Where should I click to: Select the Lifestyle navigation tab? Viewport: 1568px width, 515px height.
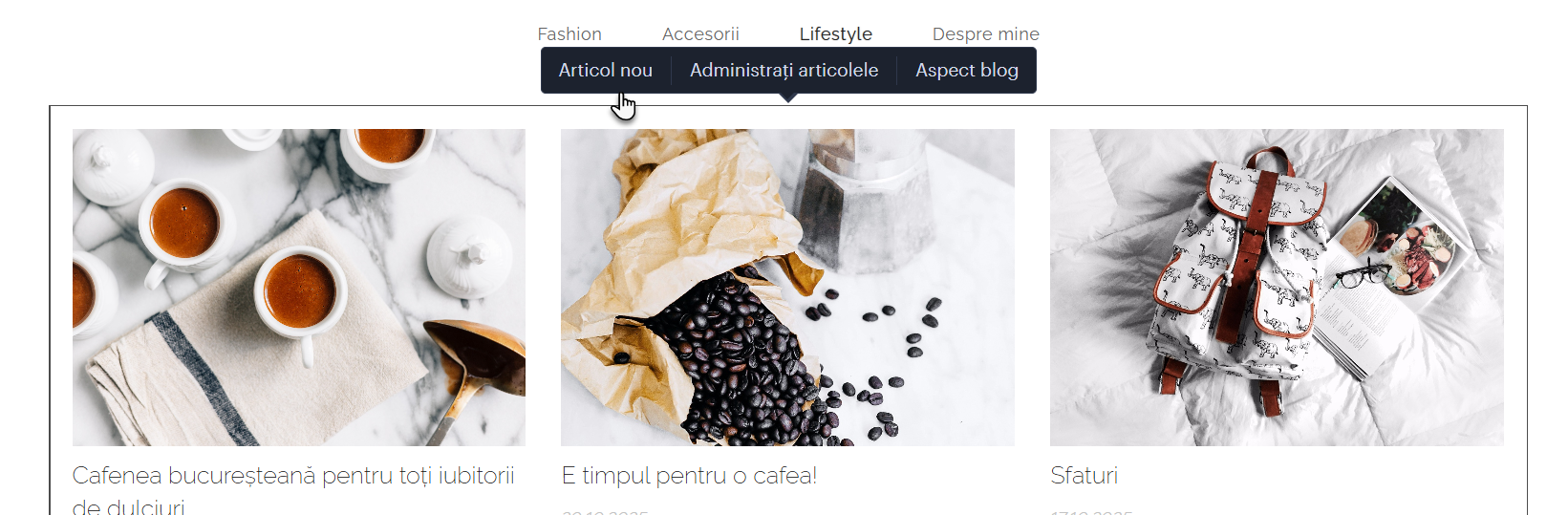835,33
